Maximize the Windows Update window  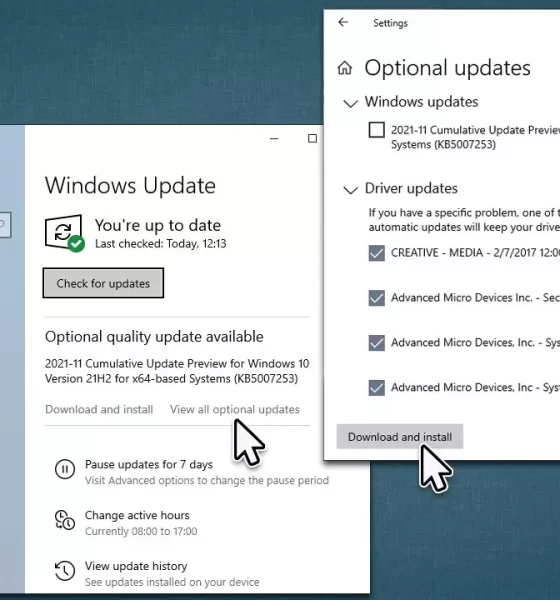(312, 138)
